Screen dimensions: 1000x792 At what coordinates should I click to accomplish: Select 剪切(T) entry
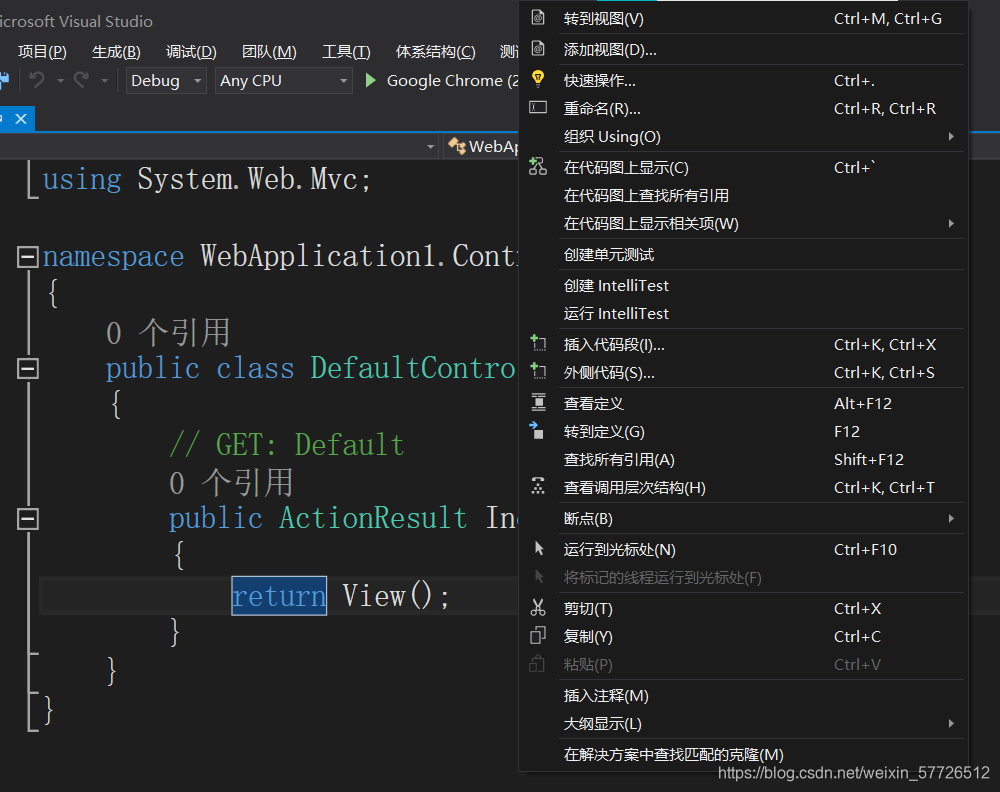[x=744, y=608]
